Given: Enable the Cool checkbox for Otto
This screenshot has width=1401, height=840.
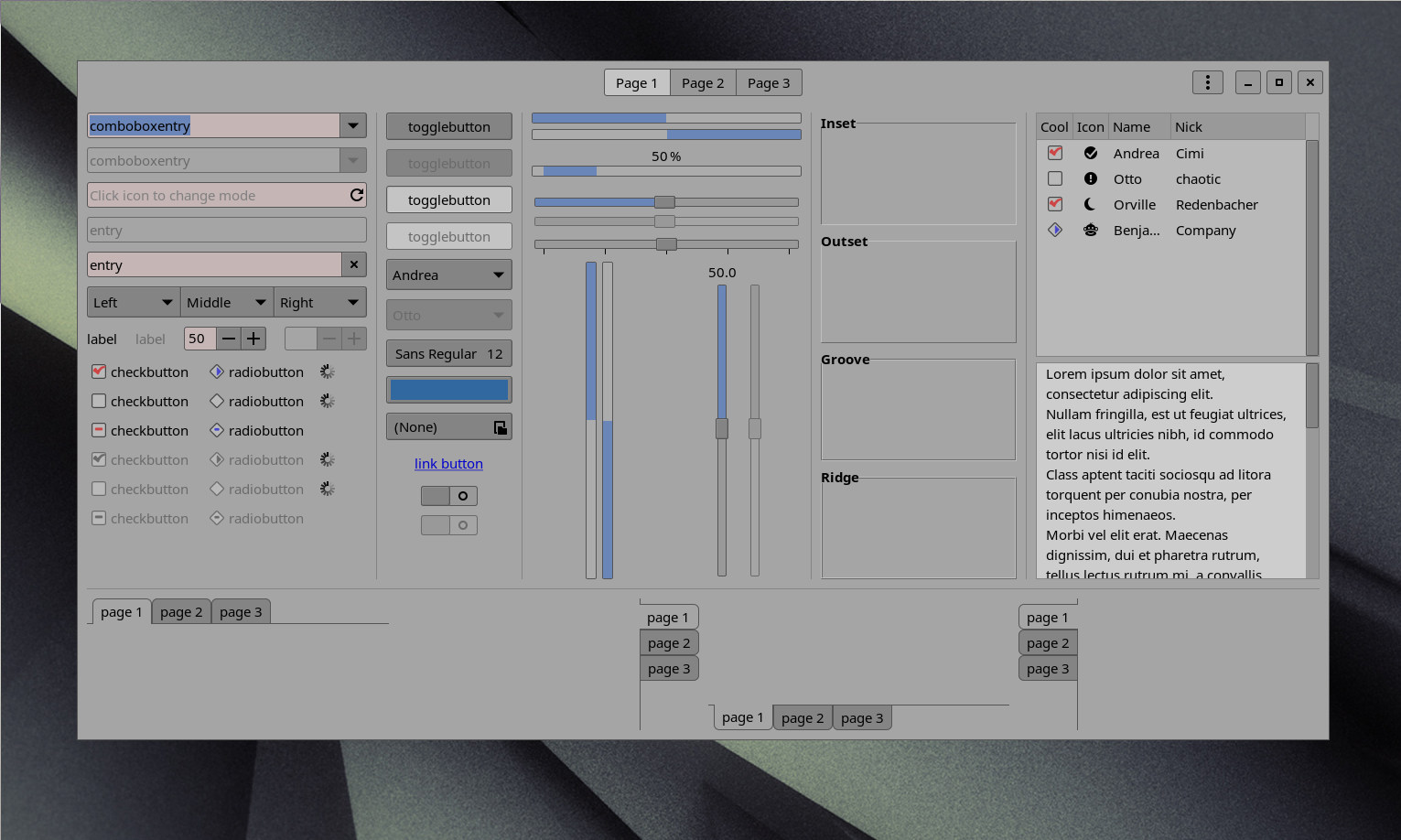Looking at the screenshot, I should pos(1055,178).
